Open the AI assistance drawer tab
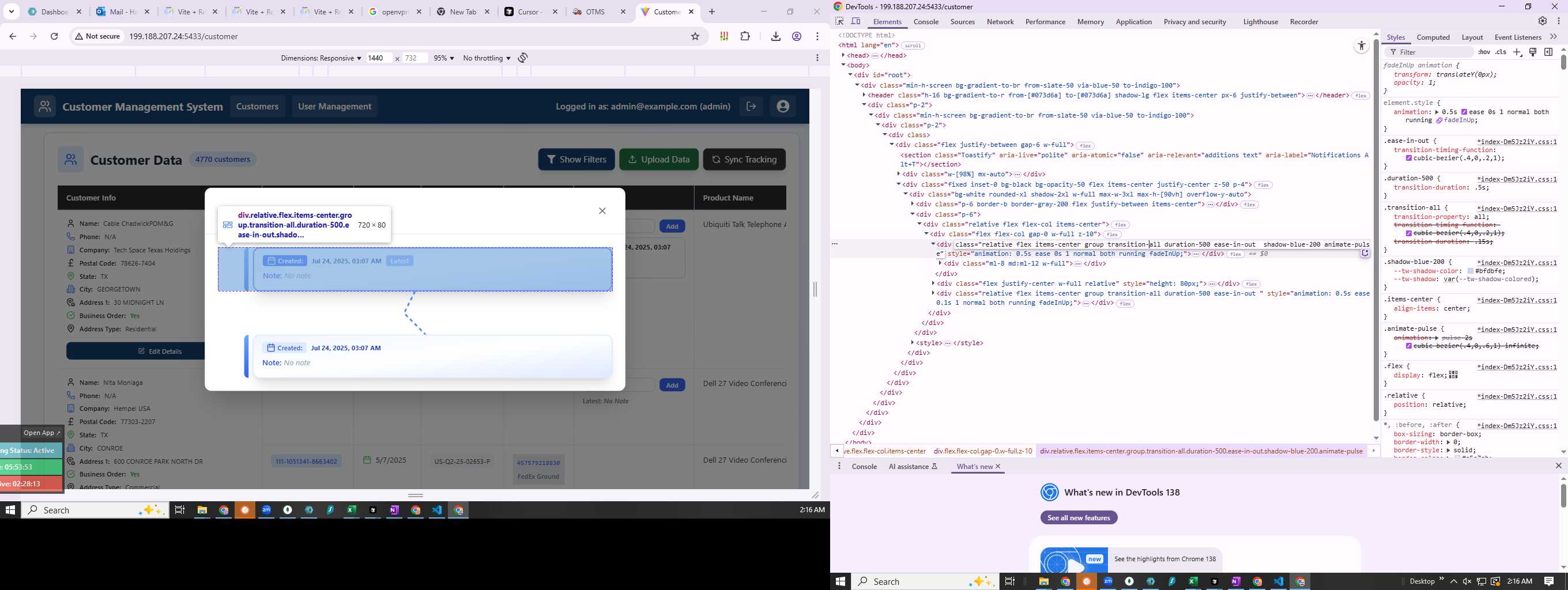Image resolution: width=1568 pixels, height=590 pixels. pyautogui.click(x=913, y=467)
